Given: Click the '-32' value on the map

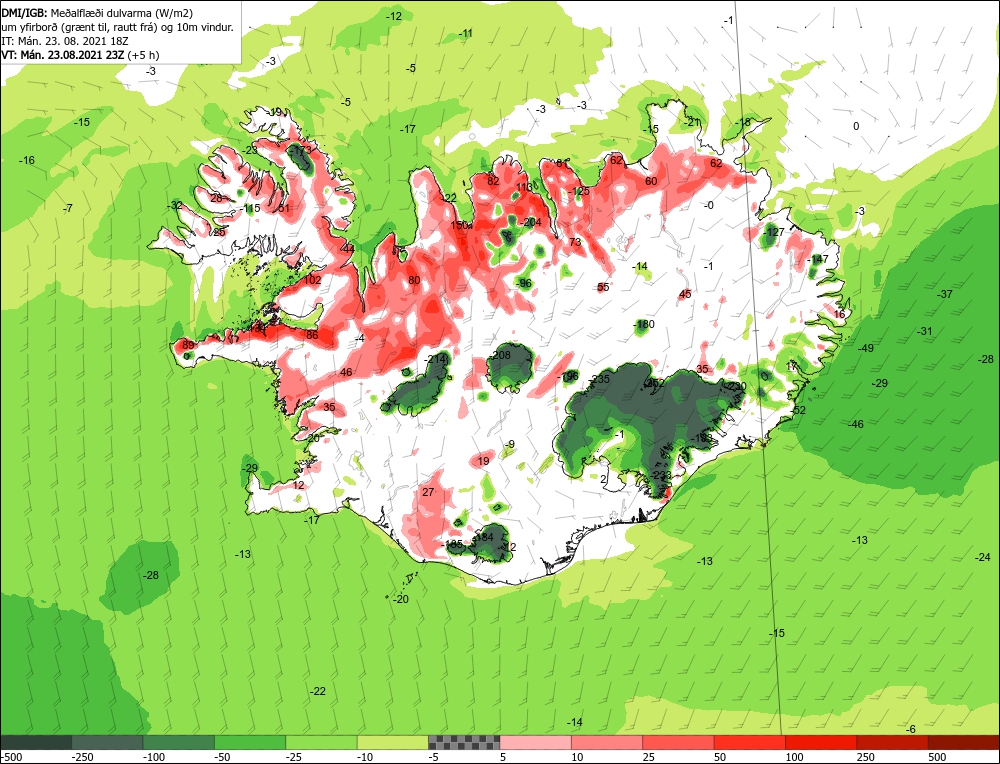Looking at the screenshot, I should pos(175,205).
